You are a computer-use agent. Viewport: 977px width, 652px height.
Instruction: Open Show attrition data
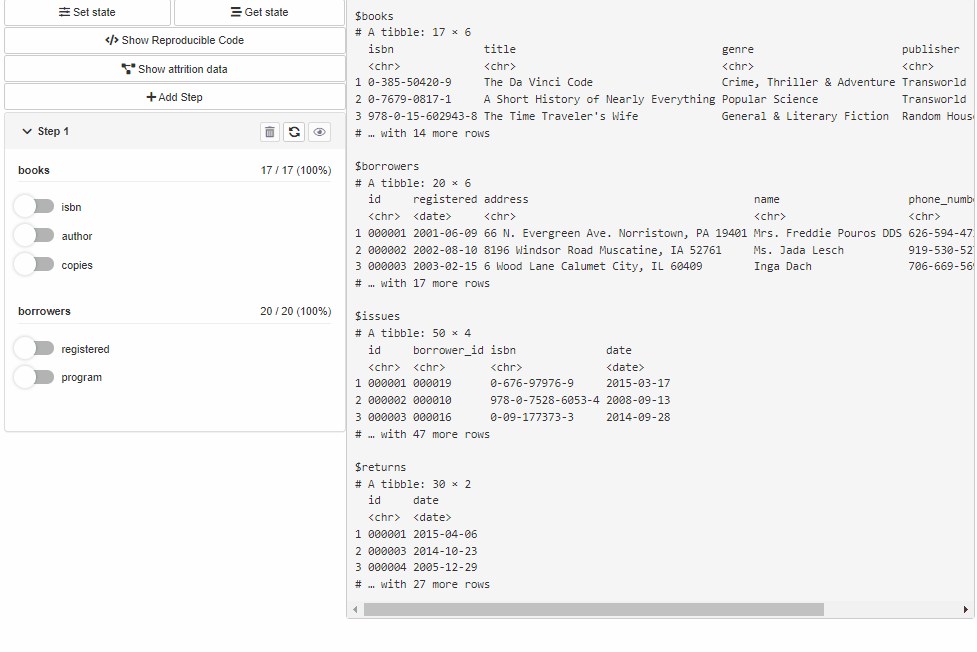coord(175,69)
